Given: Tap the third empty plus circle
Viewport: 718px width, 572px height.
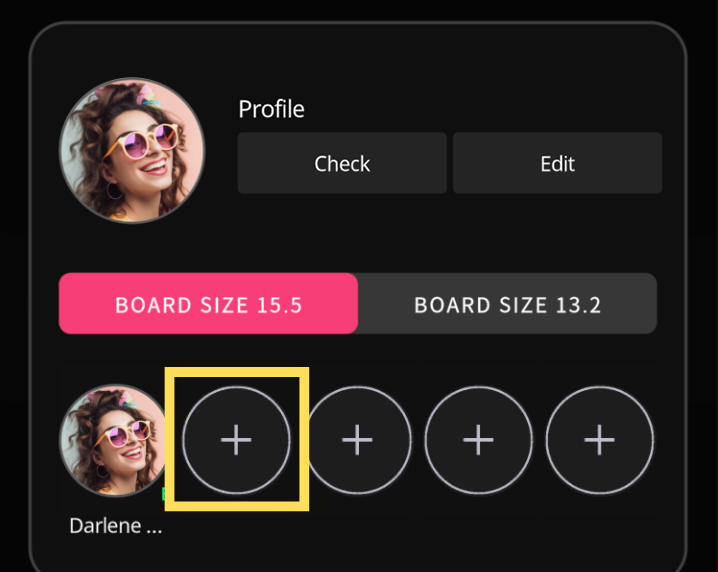Looking at the screenshot, I should (479, 440).
